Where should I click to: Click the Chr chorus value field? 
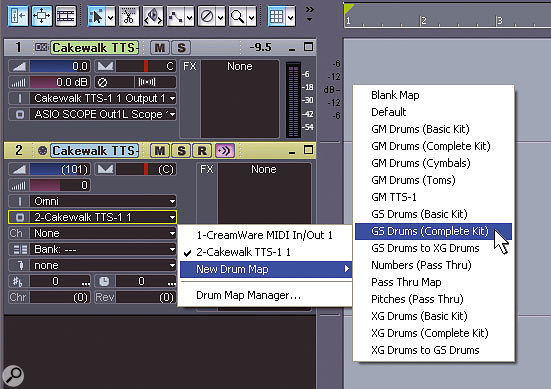click(x=60, y=297)
